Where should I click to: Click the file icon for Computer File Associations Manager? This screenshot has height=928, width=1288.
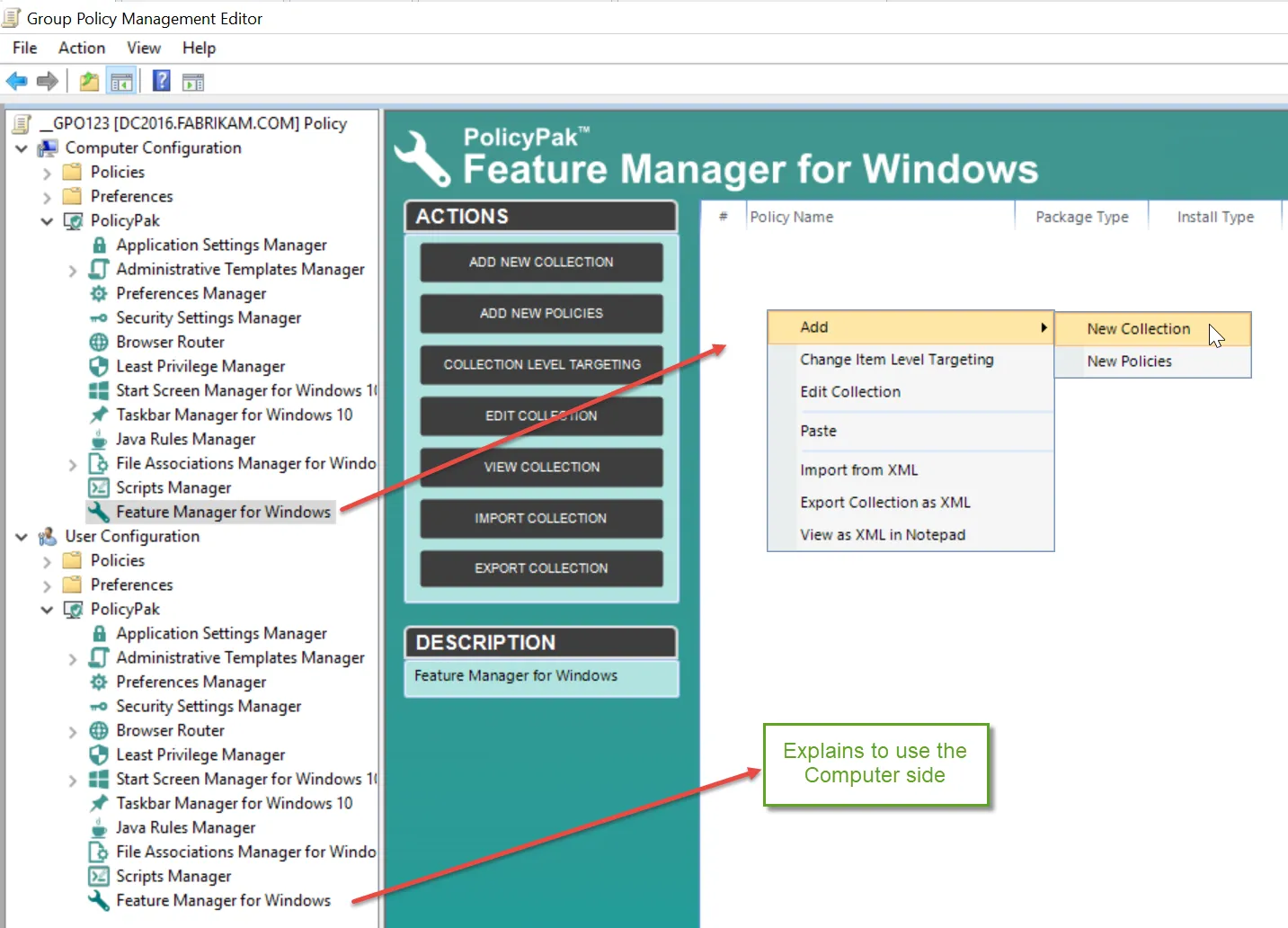click(x=99, y=463)
